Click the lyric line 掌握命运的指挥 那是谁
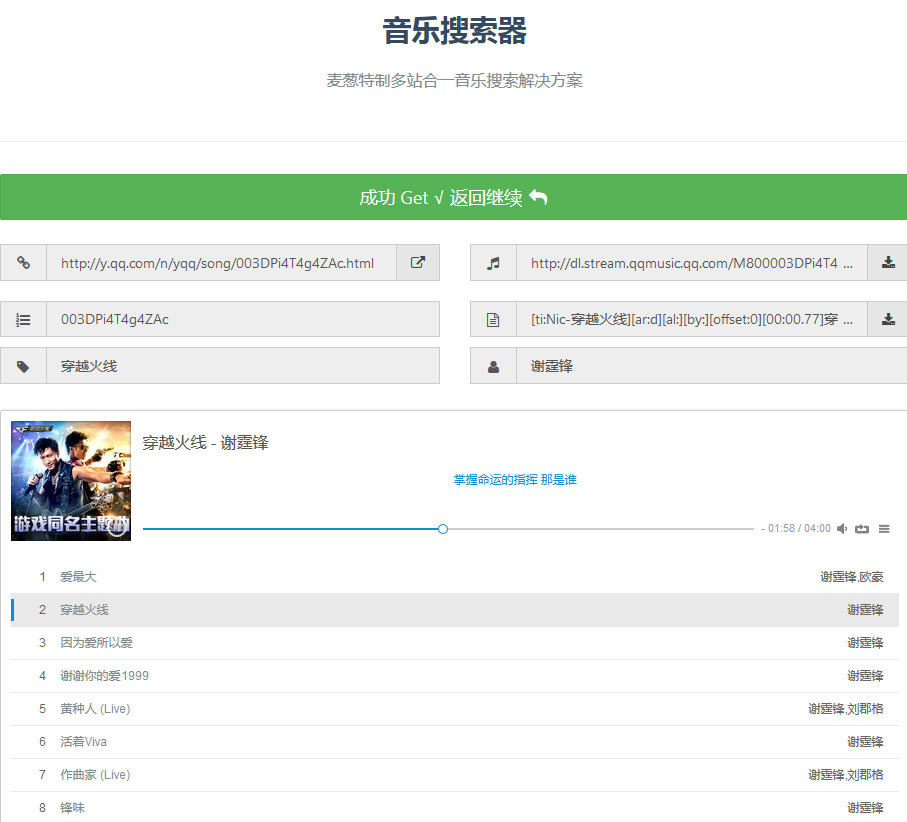 tap(516, 479)
